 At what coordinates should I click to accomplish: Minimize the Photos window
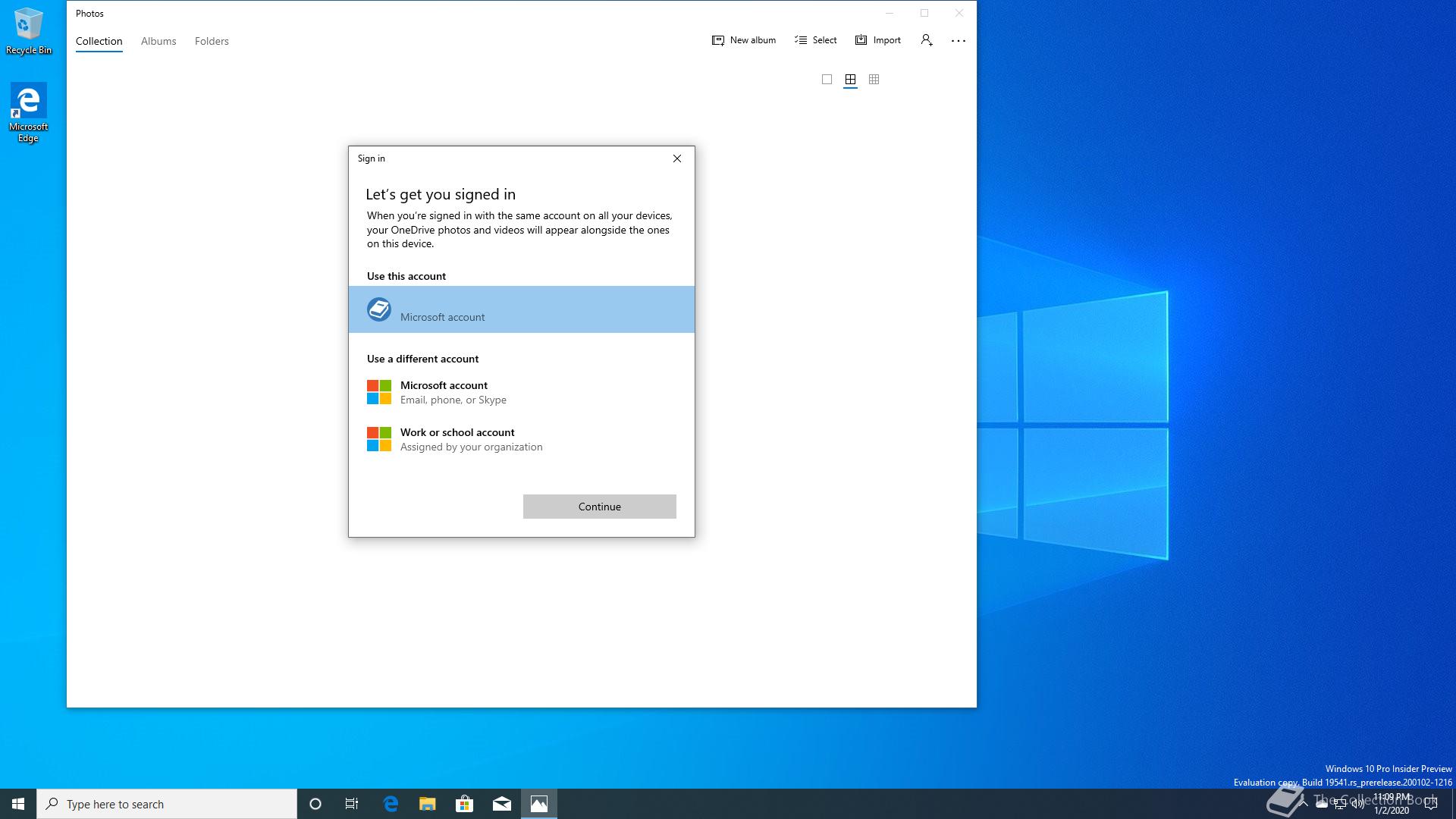point(890,13)
